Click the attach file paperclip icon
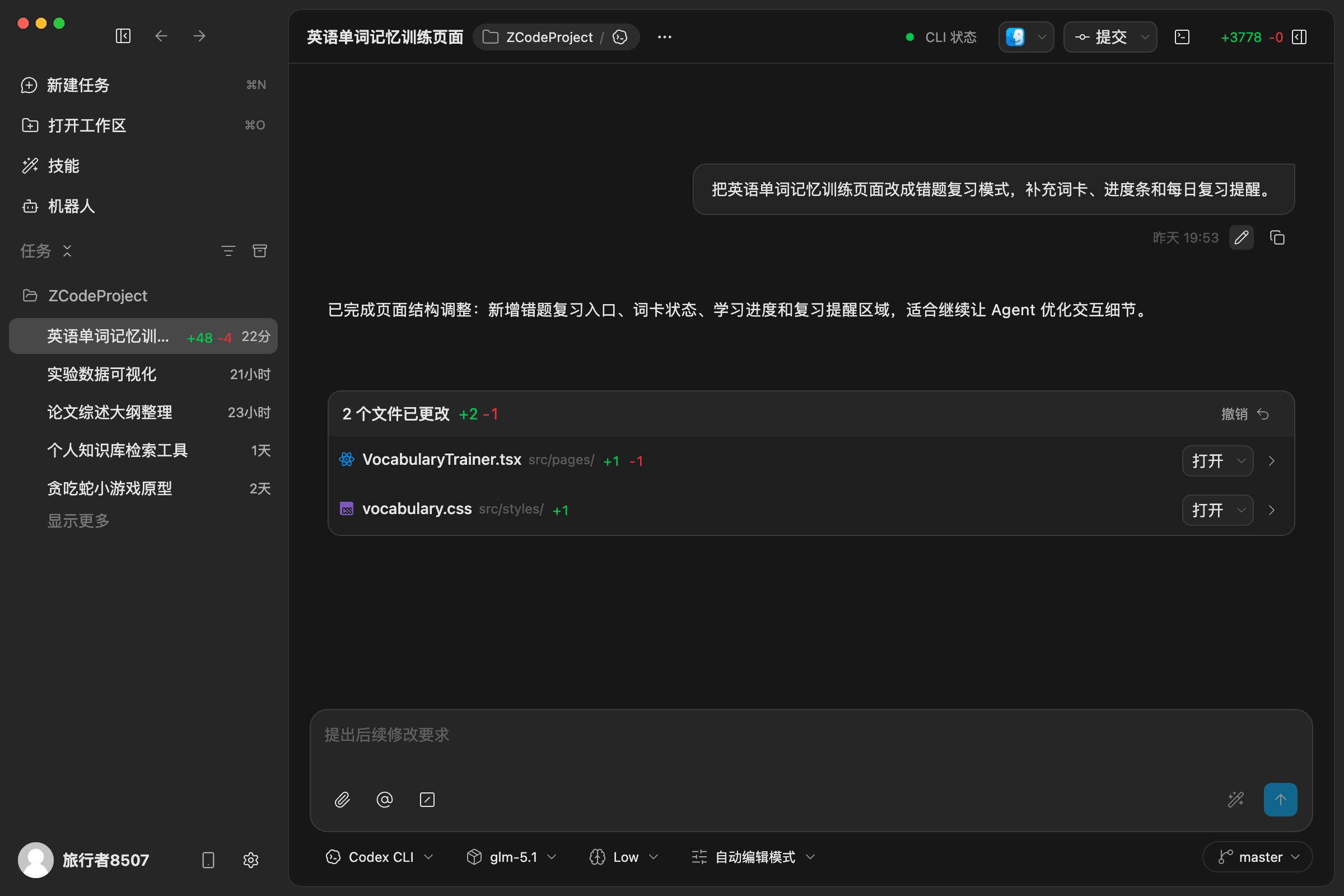The image size is (1344, 896). [342, 800]
